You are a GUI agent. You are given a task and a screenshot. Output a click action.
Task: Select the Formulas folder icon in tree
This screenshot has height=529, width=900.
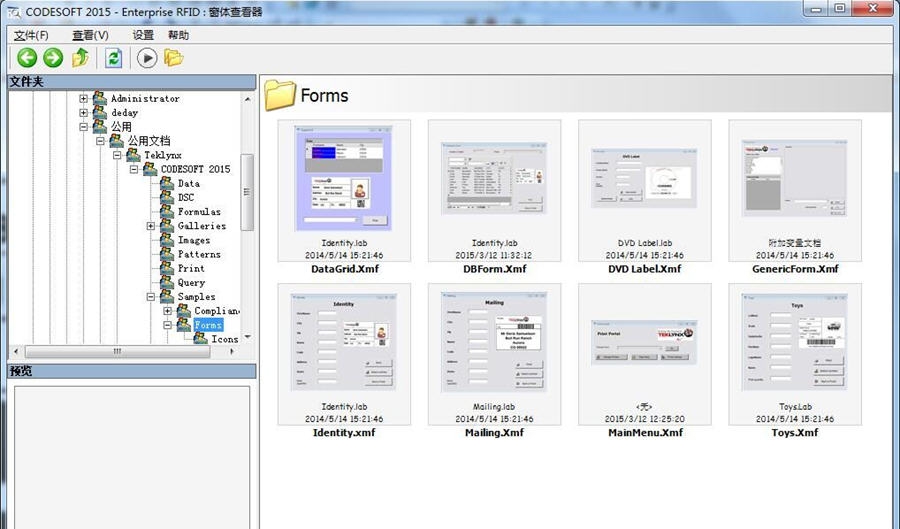pyautogui.click(x=166, y=212)
